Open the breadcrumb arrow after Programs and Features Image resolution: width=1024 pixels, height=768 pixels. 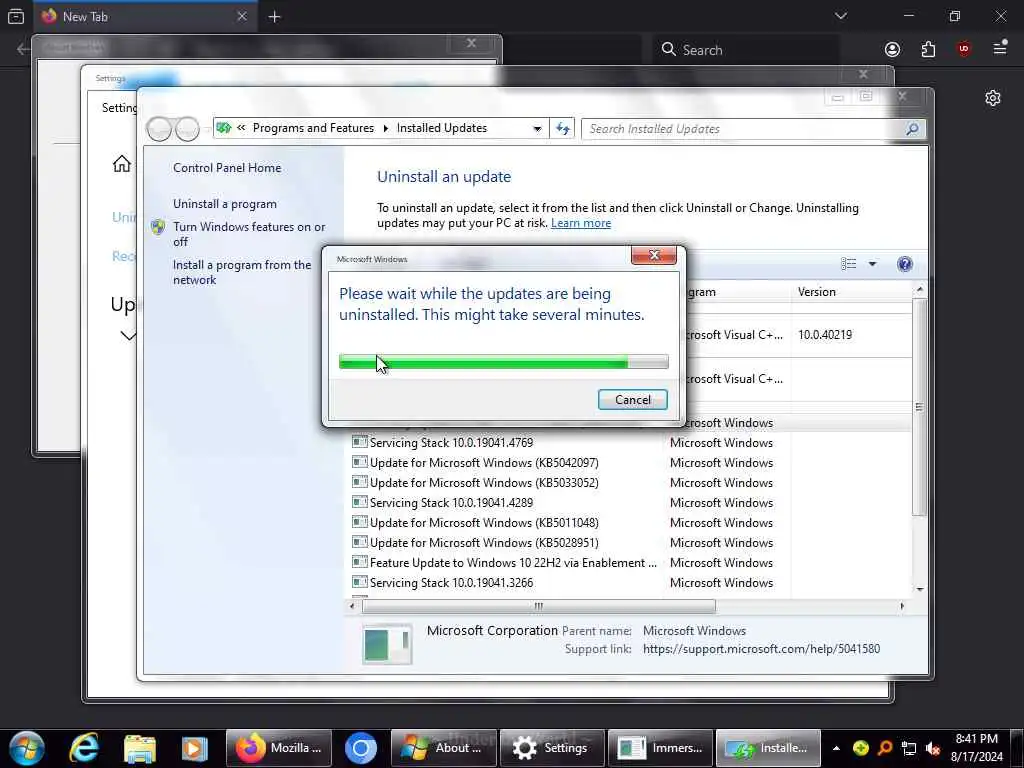(385, 129)
